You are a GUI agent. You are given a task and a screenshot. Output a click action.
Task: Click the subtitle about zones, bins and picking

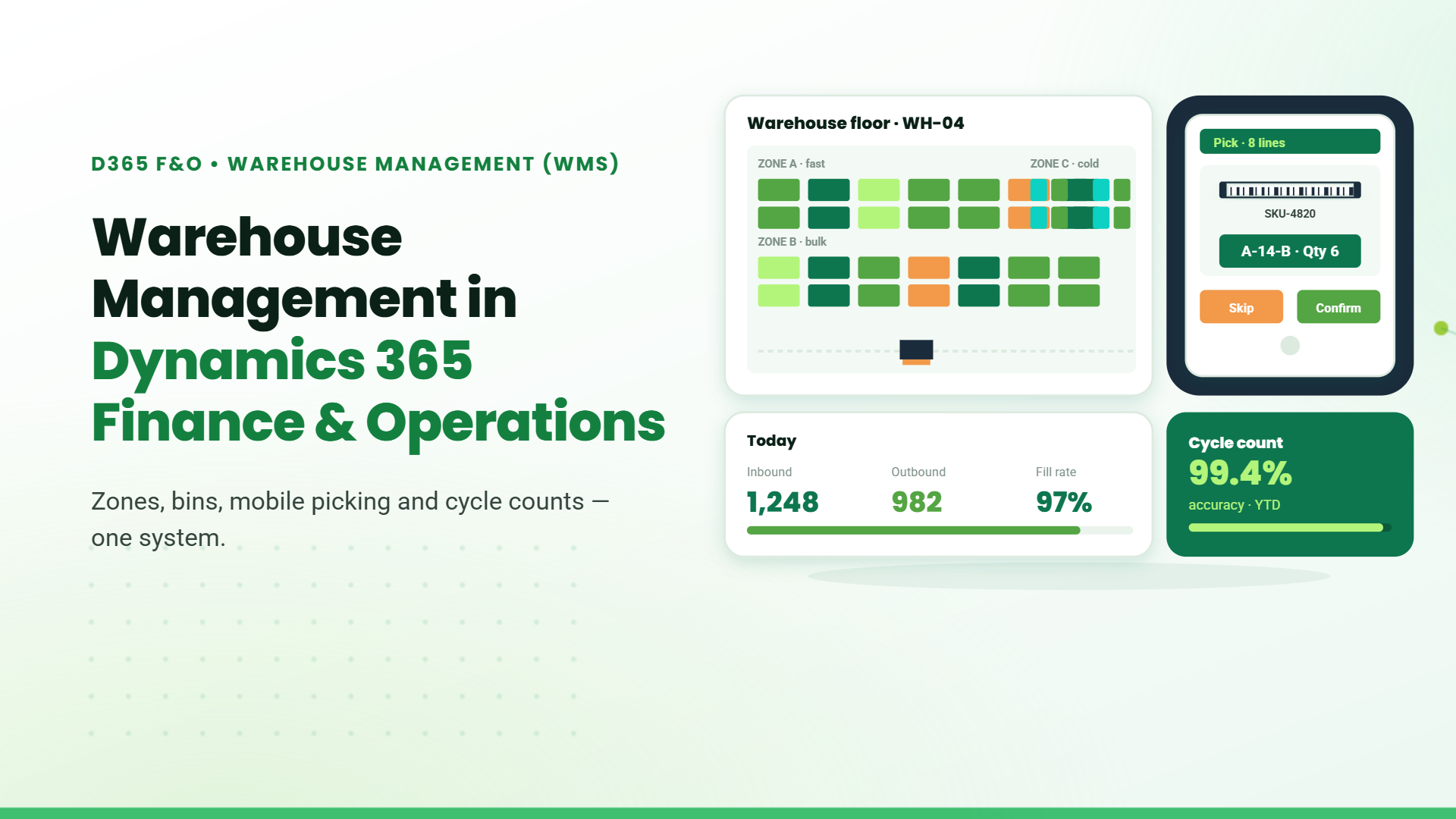[x=350, y=519]
